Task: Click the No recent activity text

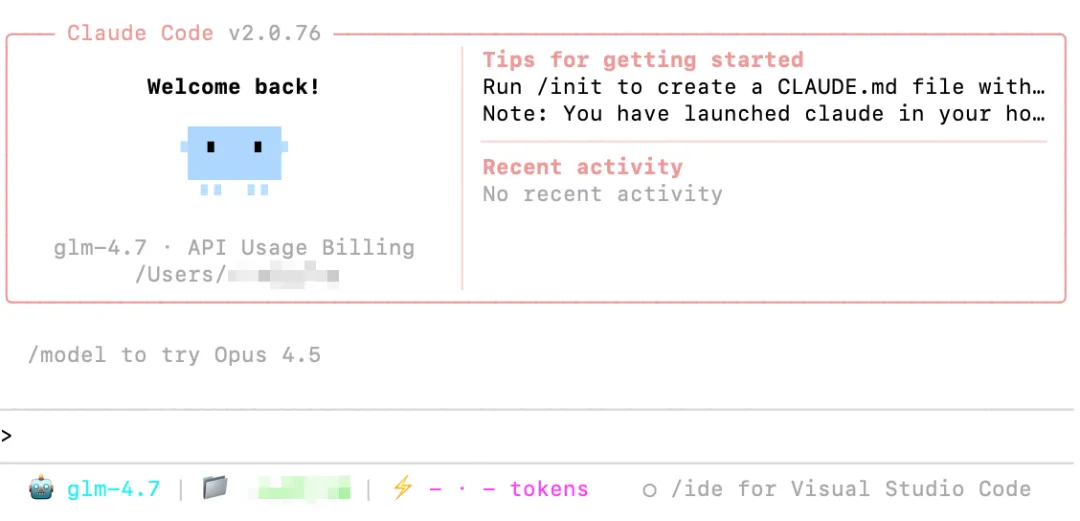Action: coord(602,194)
